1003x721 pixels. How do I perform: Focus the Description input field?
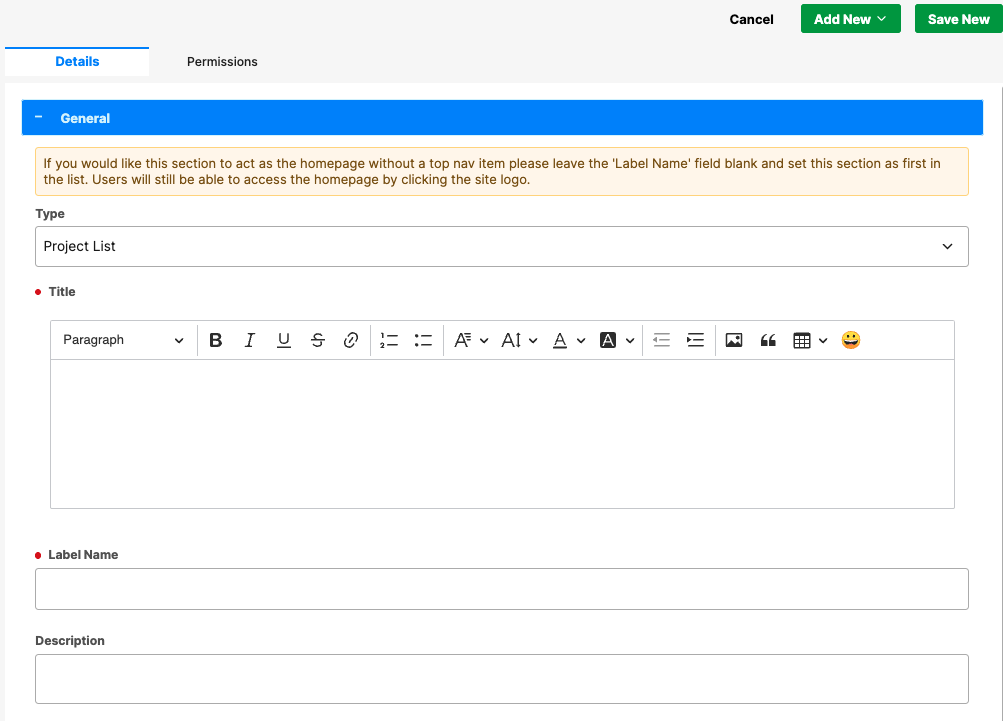(502, 679)
